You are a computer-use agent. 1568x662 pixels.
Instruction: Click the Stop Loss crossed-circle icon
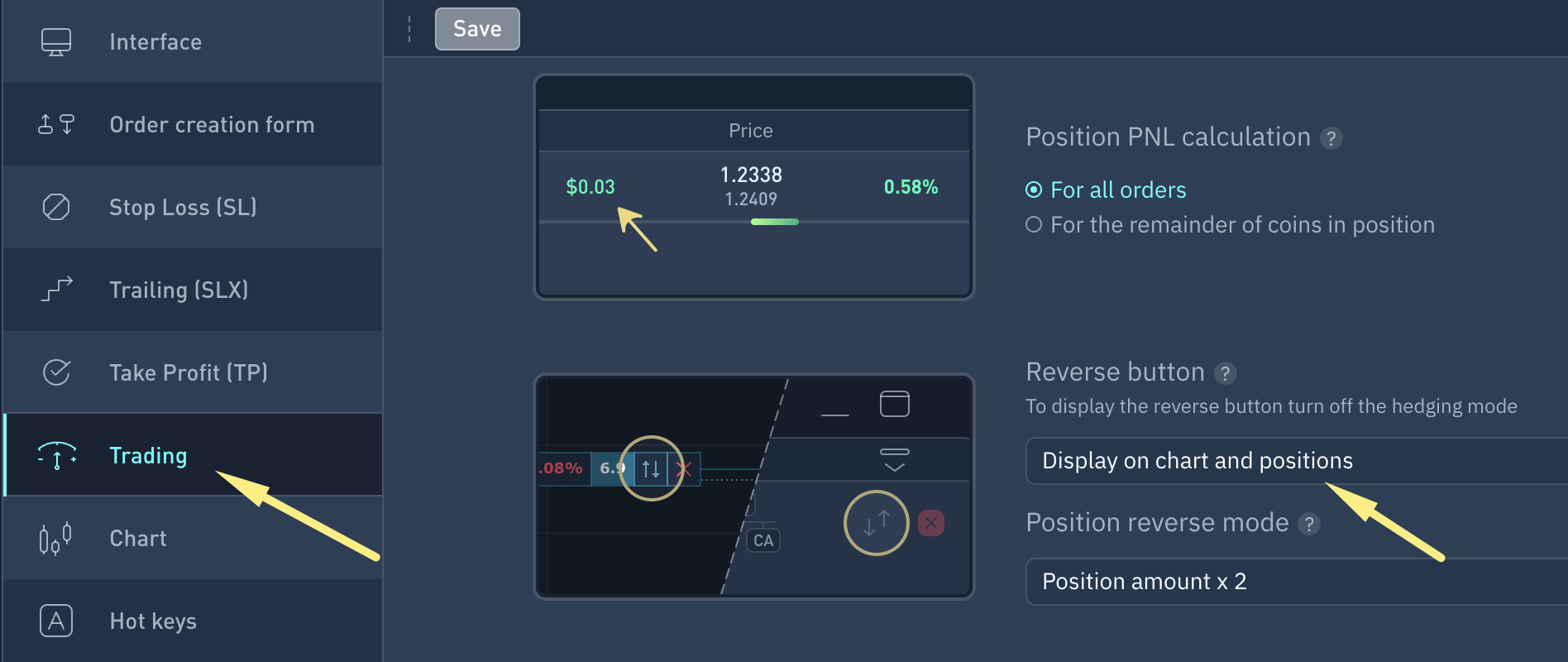pyautogui.click(x=56, y=207)
